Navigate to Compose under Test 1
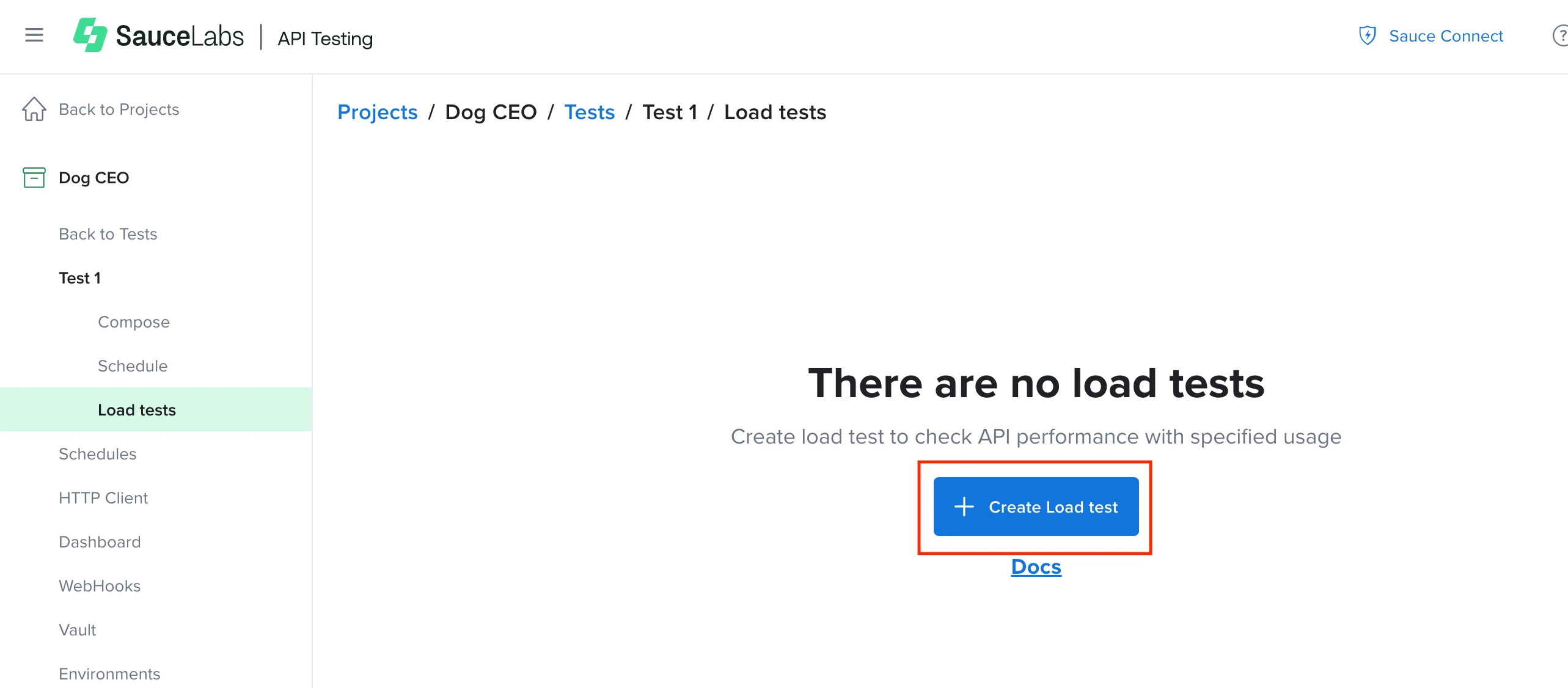The width and height of the screenshot is (1568, 688). tap(133, 322)
